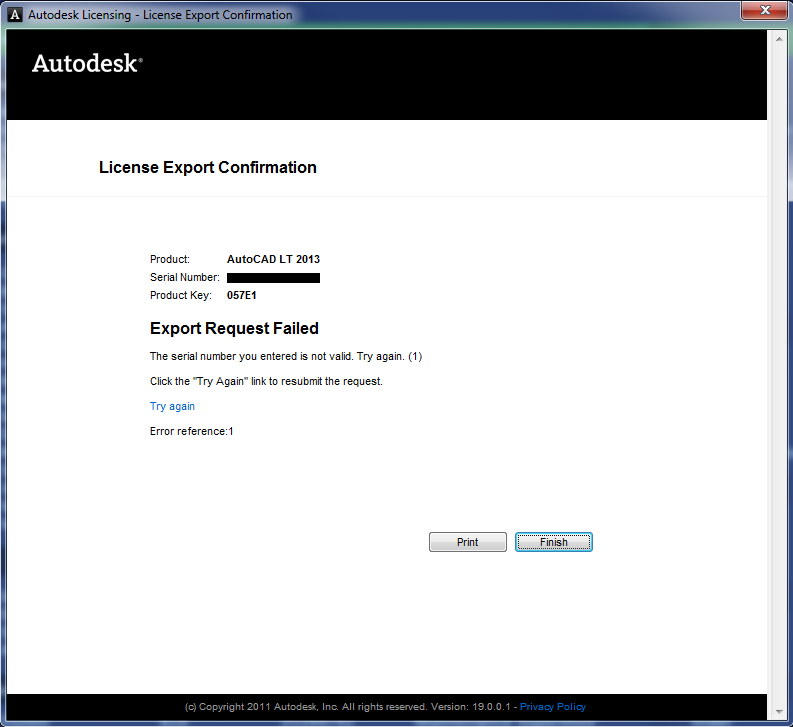Screen dimensions: 793x727
Task: Click the 'Serial Number:' label
Action: click(x=185, y=277)
